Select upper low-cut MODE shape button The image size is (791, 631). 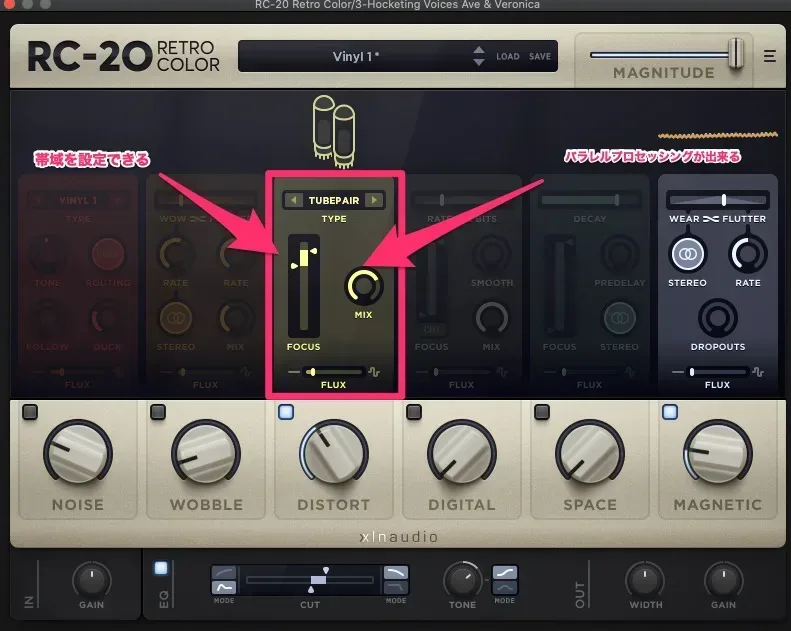(x=223, y=572)
